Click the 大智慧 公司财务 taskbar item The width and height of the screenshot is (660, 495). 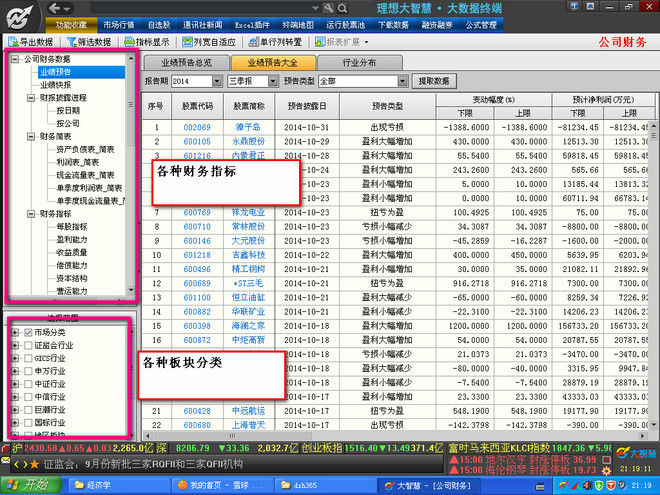pos(427,485)
